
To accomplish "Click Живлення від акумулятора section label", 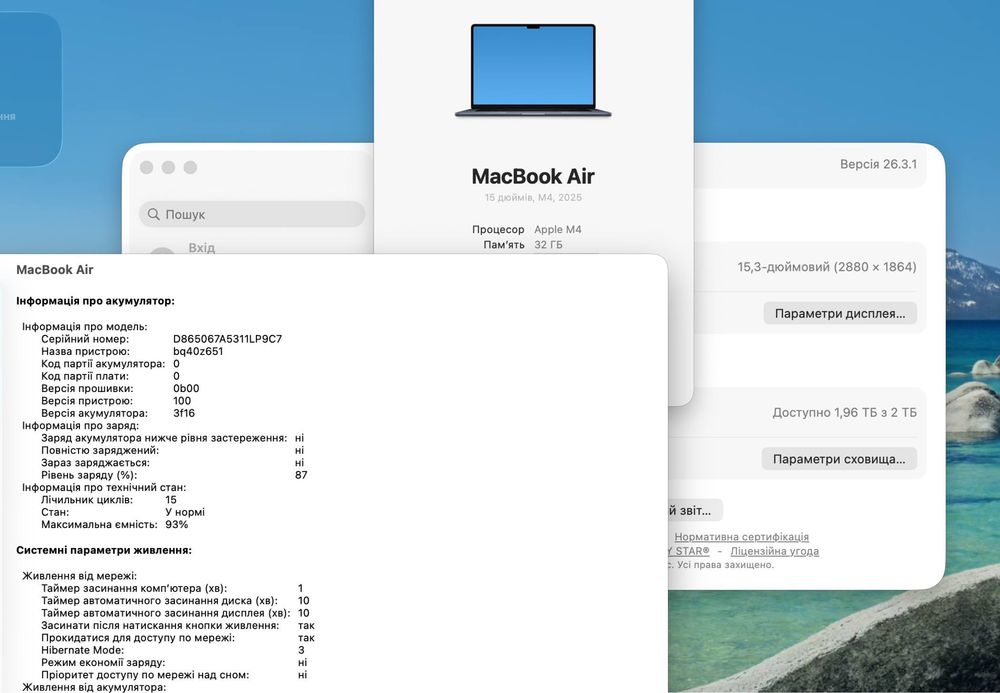I will coord(94,687).
